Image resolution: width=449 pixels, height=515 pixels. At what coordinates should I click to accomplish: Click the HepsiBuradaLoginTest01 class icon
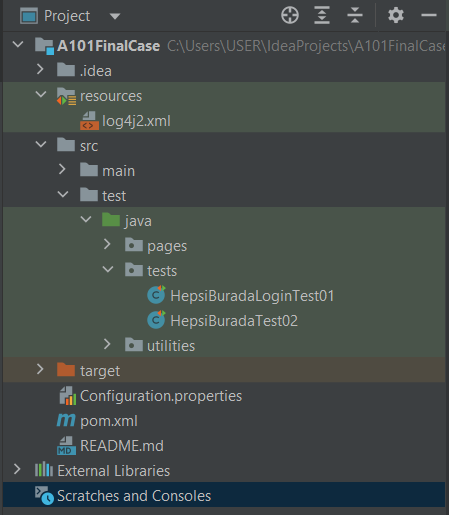pyautogui.click(x=156, y=295)
